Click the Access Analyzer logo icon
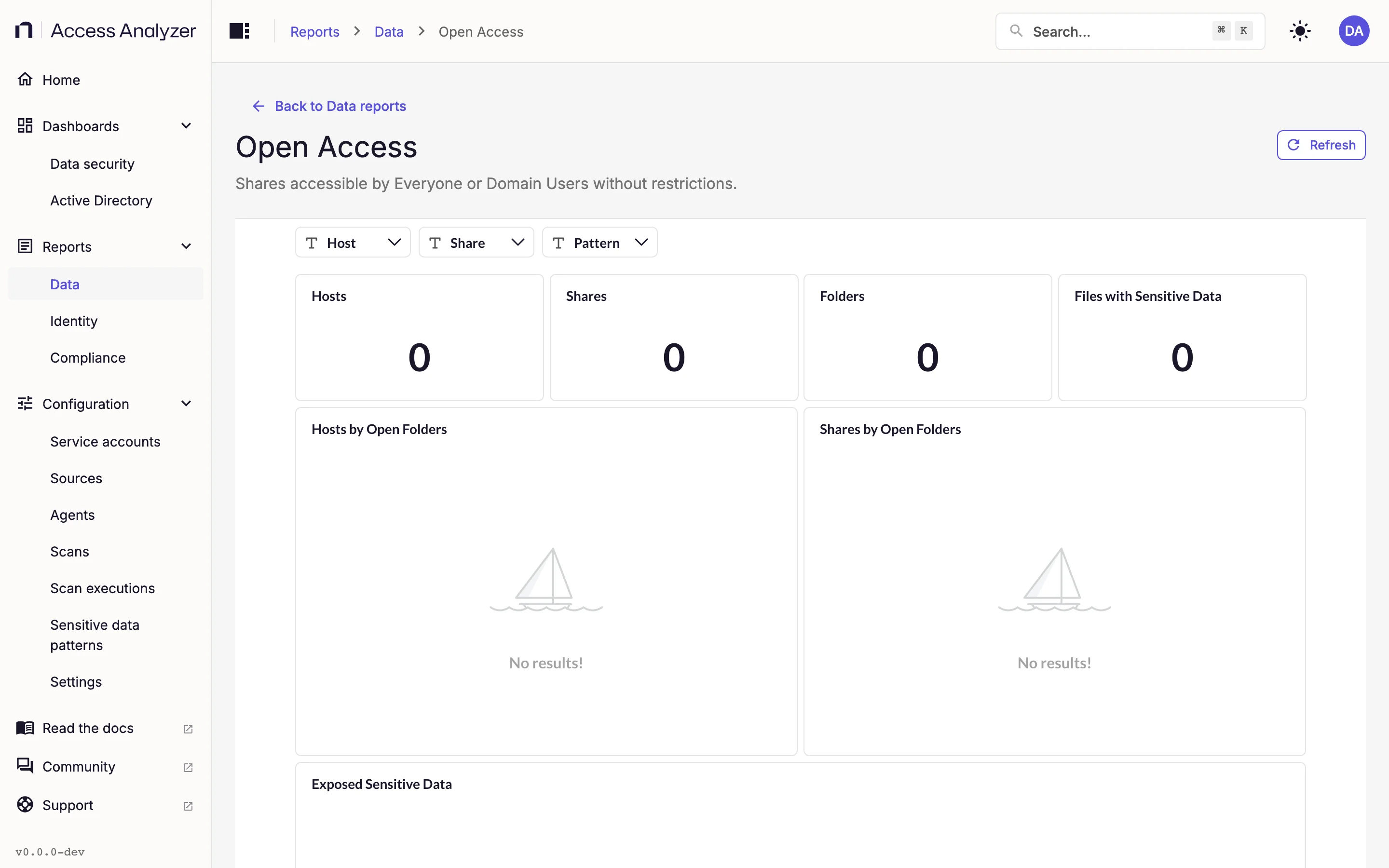1389x868 pixels. (x=24, y=30)
